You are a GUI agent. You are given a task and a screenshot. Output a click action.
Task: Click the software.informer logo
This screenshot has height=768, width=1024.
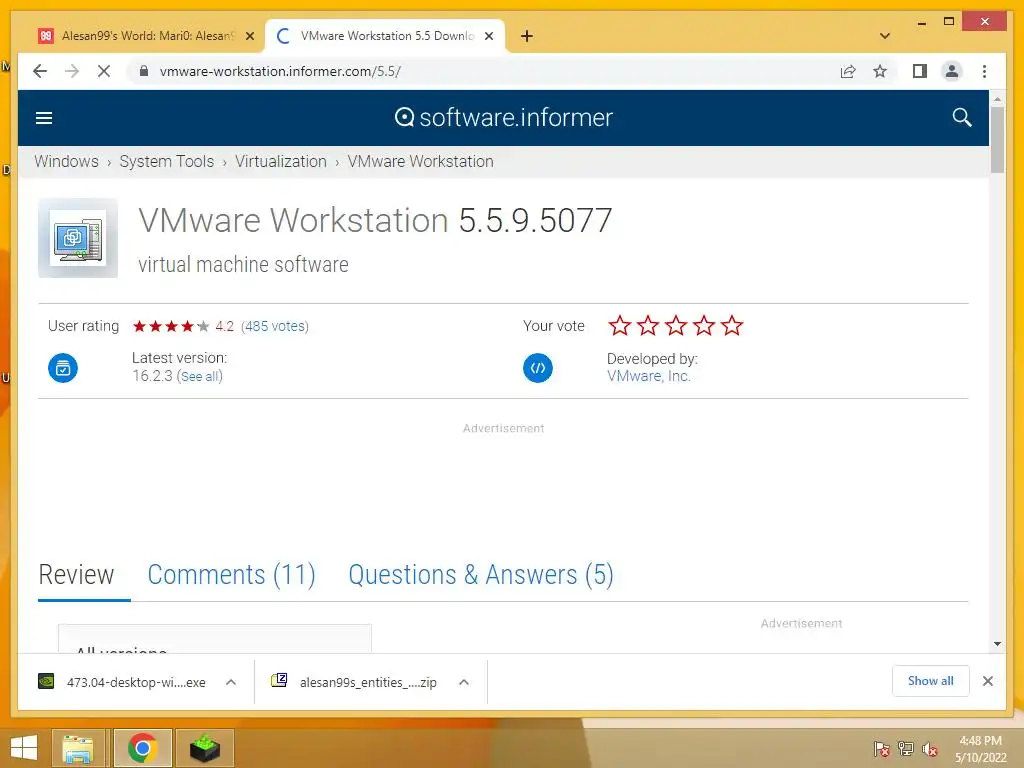(504, 118)
